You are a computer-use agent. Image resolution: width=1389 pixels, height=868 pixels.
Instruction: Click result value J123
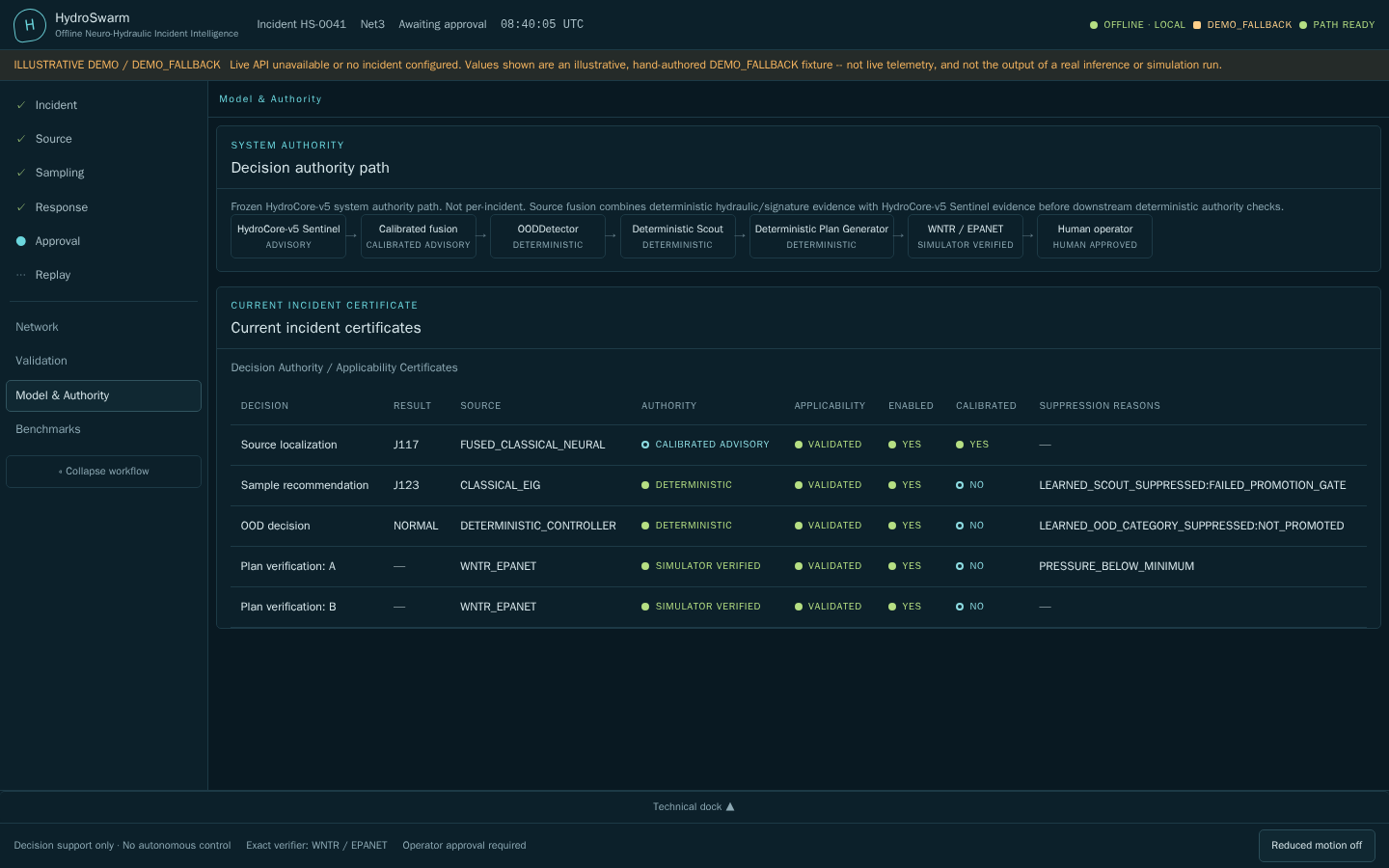[406, 485]
